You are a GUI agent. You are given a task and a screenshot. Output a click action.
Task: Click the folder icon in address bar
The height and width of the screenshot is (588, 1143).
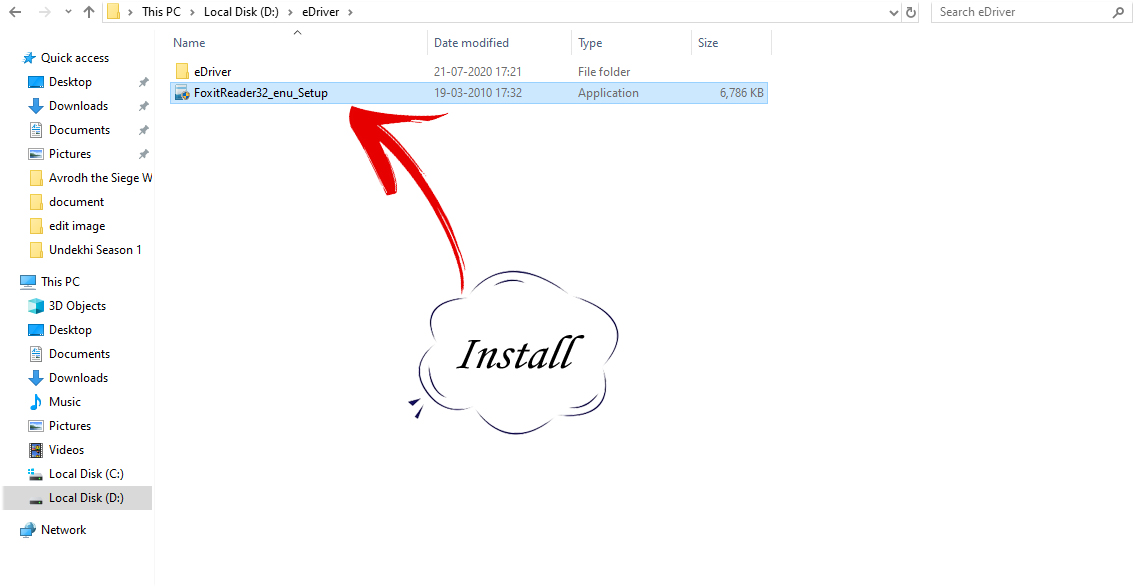113,12
